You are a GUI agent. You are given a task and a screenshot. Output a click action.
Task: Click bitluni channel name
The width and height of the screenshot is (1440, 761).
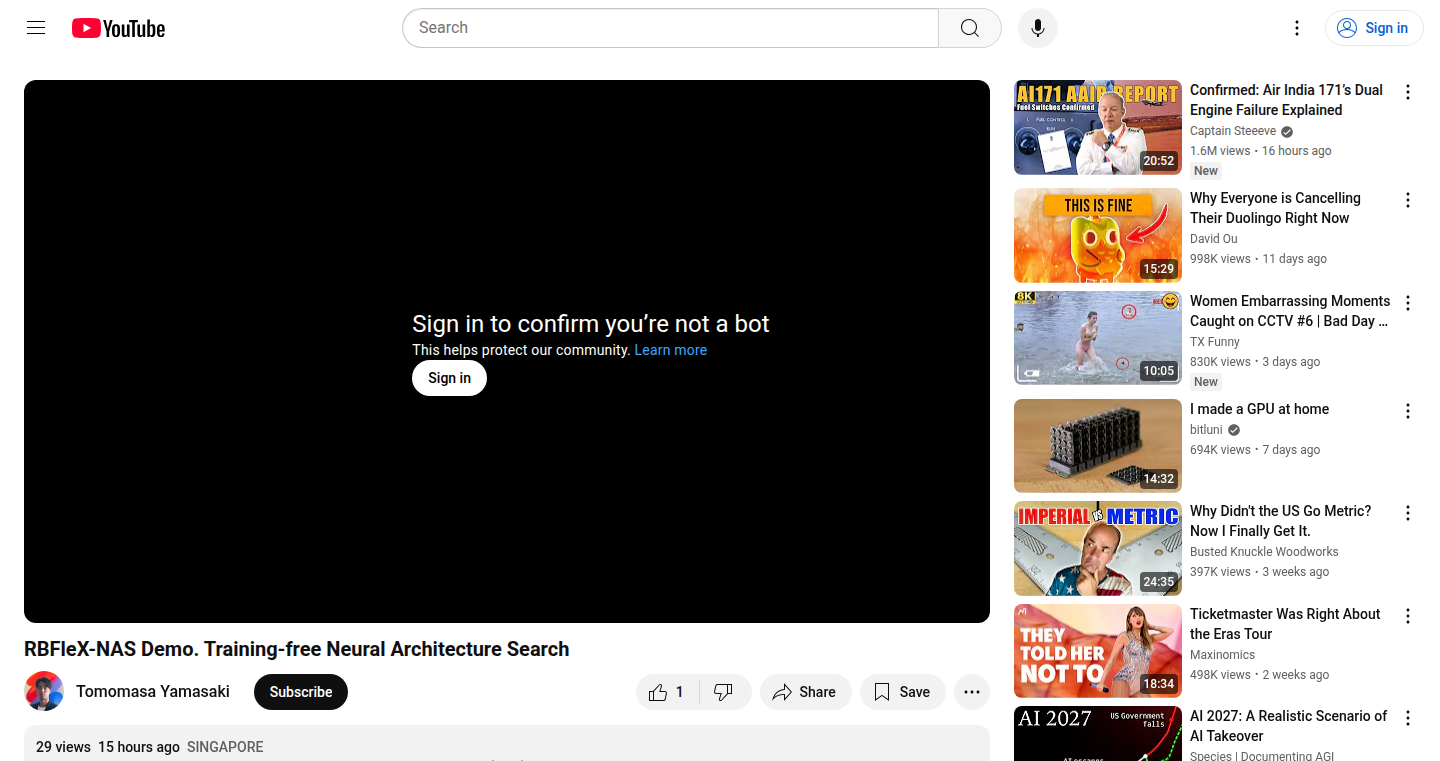coord(1206,430)
